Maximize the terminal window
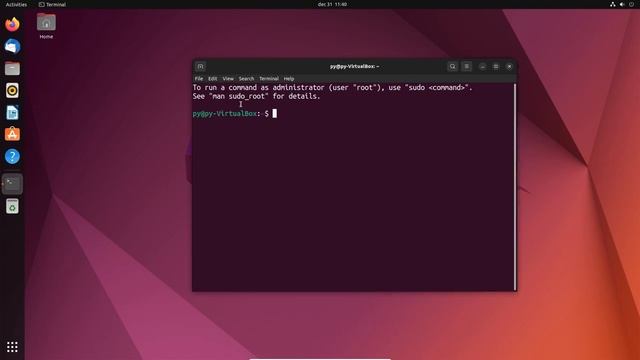Viewport: 640px width, 360px height. [496, 66]
